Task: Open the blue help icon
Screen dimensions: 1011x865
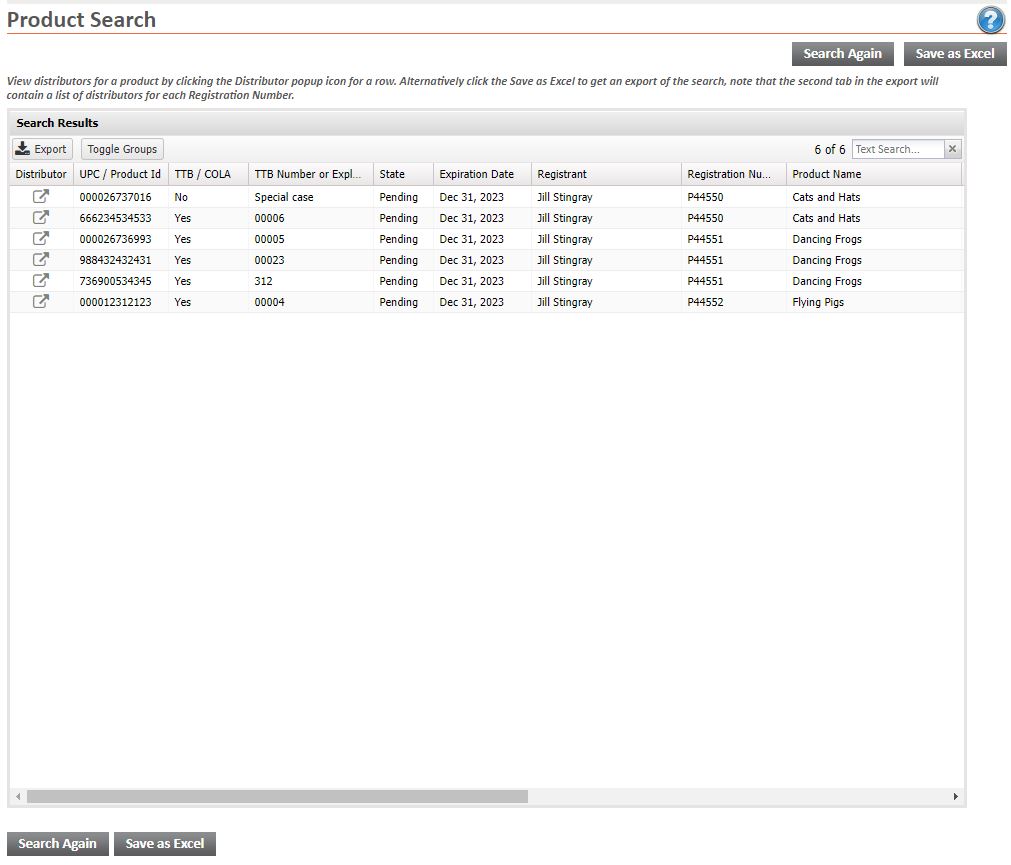Action: (x=990, y=20)
